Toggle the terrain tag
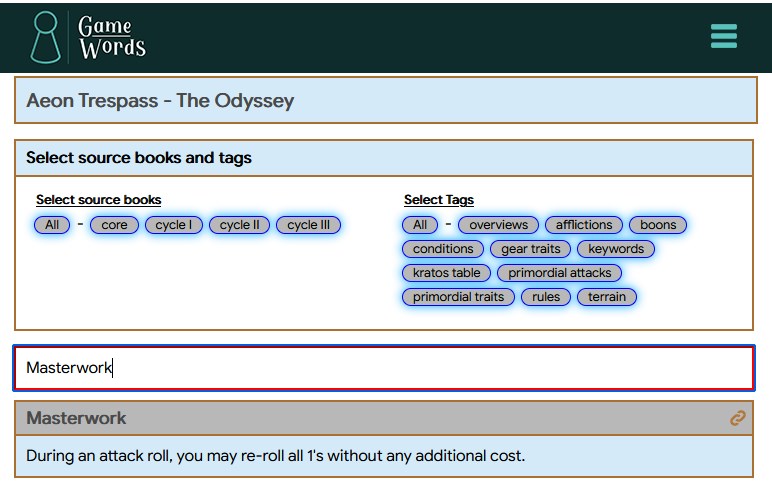Screen dimensions: 772x488 point(607,297)
